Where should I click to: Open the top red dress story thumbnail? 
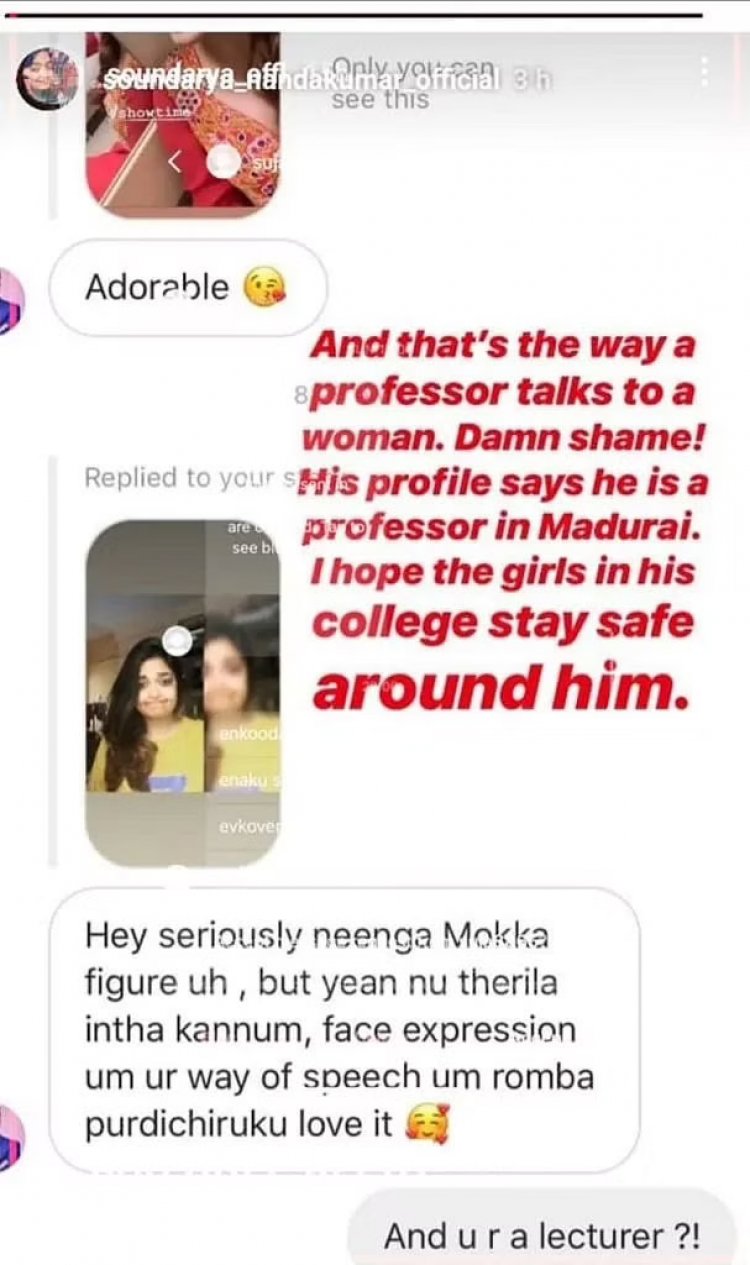[183, 125]
